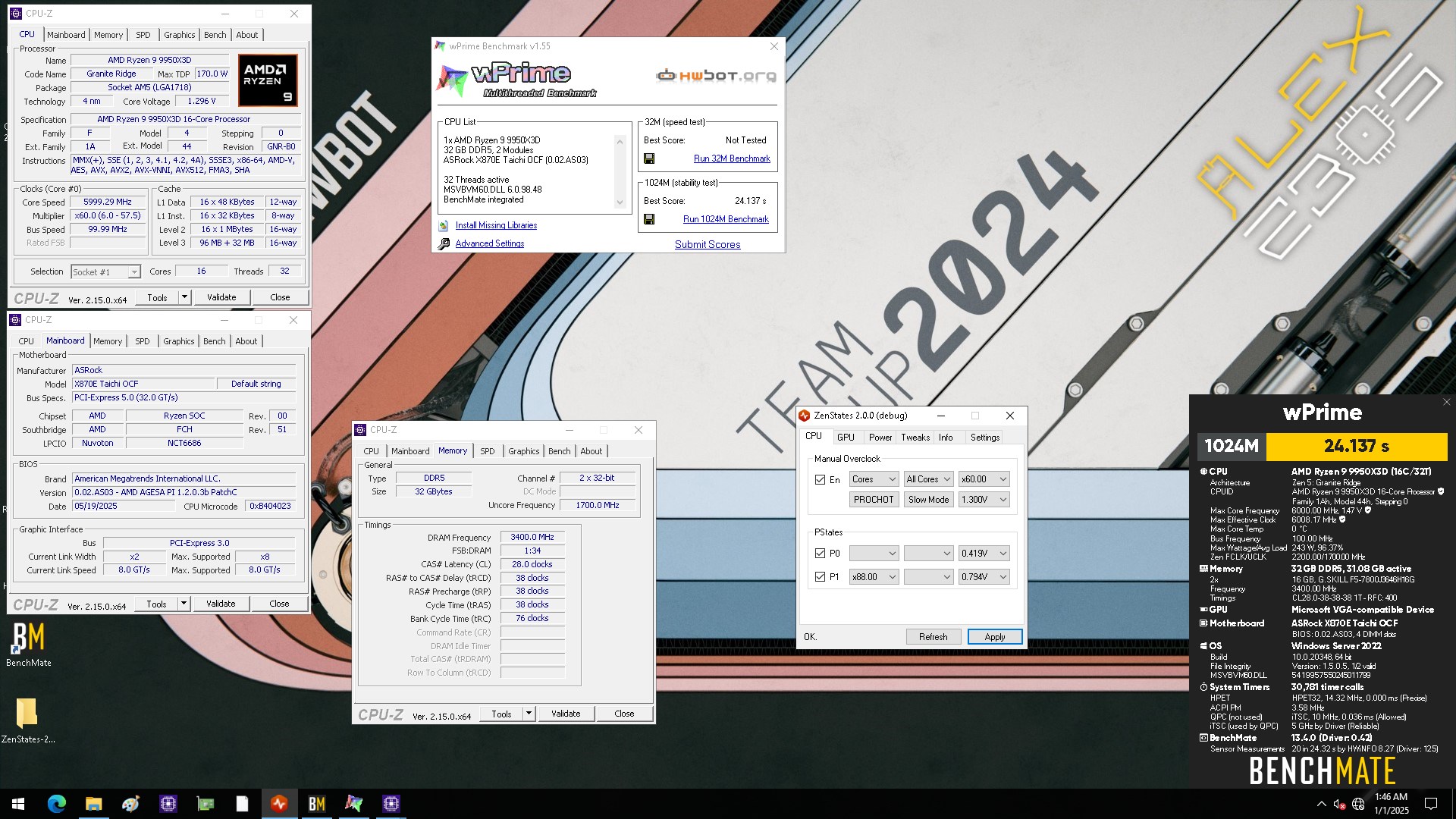
Task: Switch to ZenStates via its taskbar icon
Action: click(279, 804)
